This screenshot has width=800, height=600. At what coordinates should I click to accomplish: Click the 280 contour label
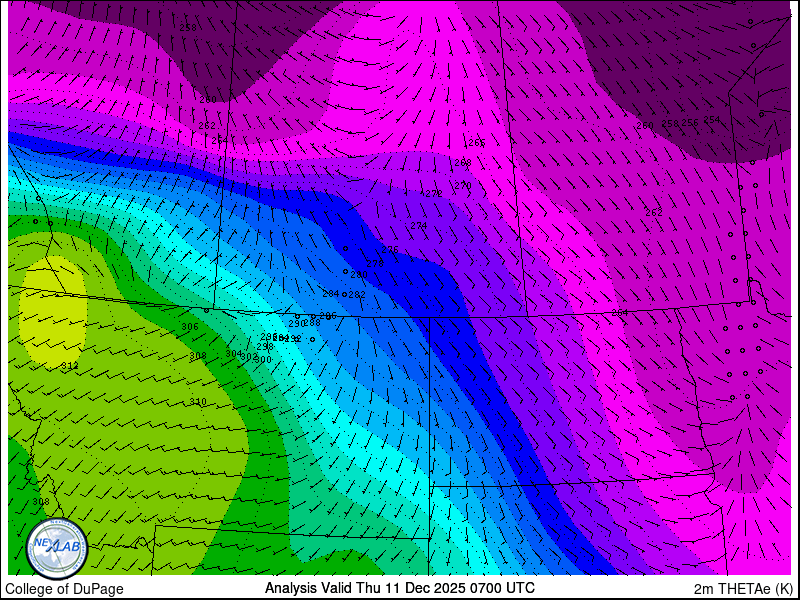tap(359, 275)
